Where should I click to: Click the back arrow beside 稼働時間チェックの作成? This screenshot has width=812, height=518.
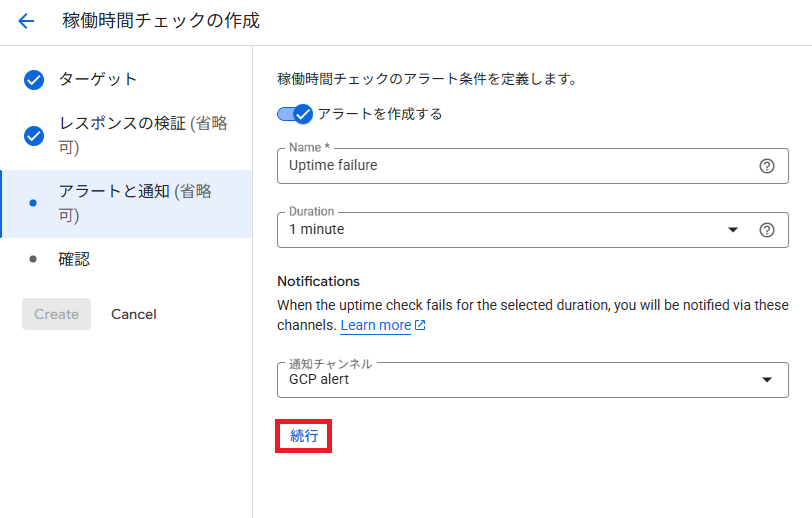point(26,21)
